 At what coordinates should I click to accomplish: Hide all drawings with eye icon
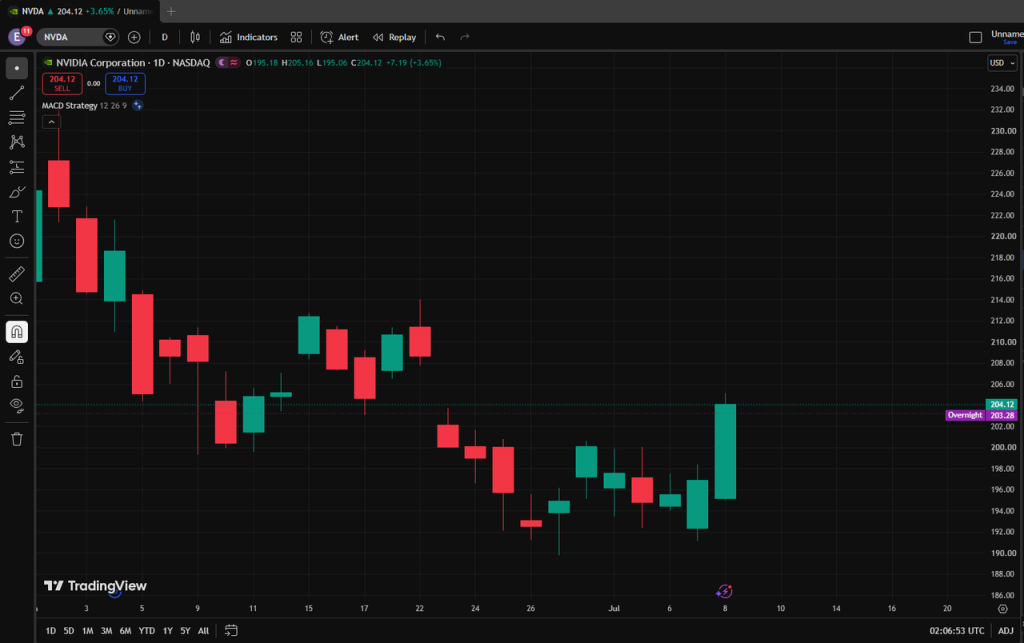pos(17,405)
